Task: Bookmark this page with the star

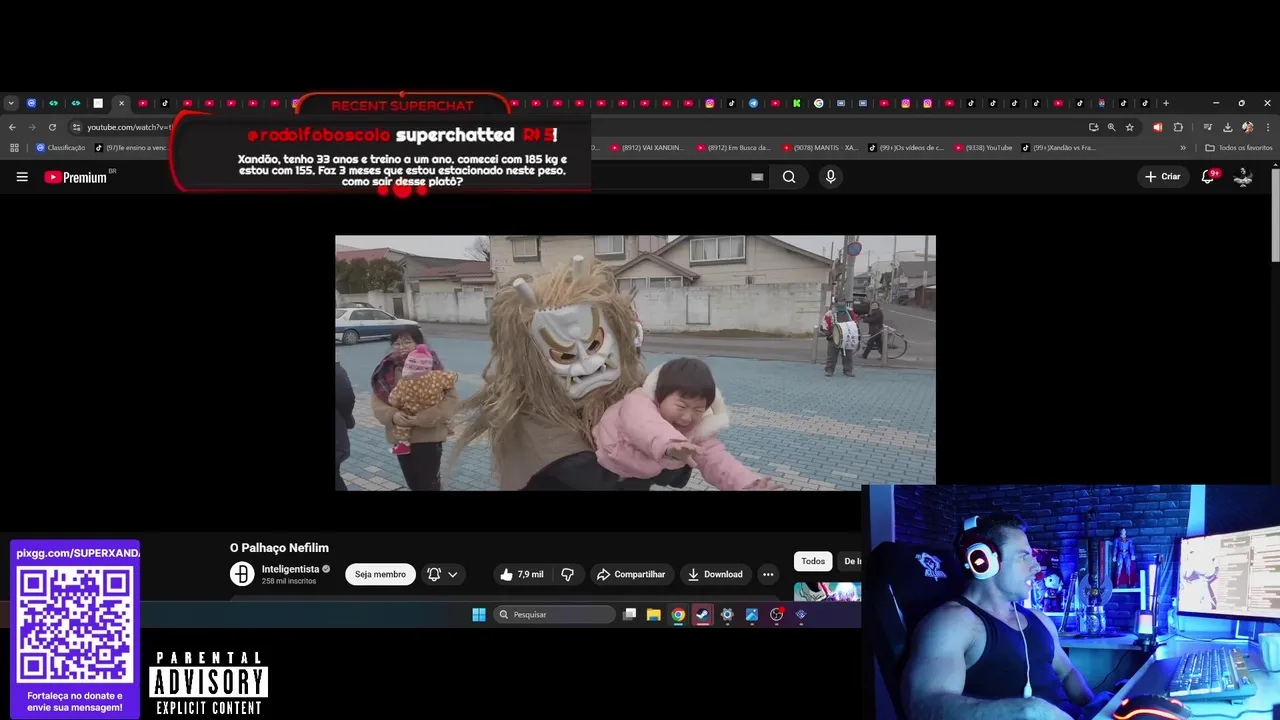Action: 1129,127
